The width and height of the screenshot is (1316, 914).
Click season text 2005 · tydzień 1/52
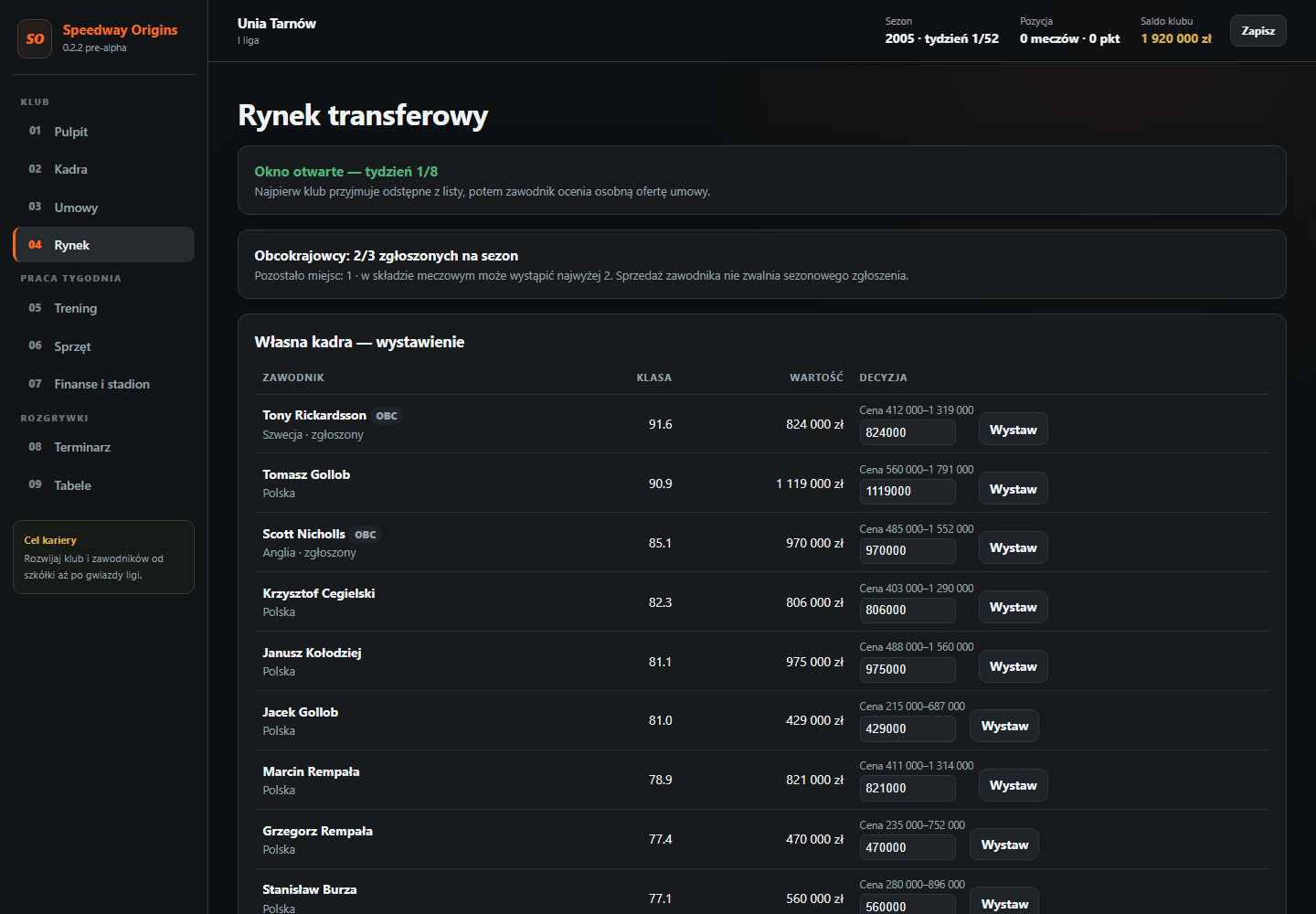pos(941,38)
